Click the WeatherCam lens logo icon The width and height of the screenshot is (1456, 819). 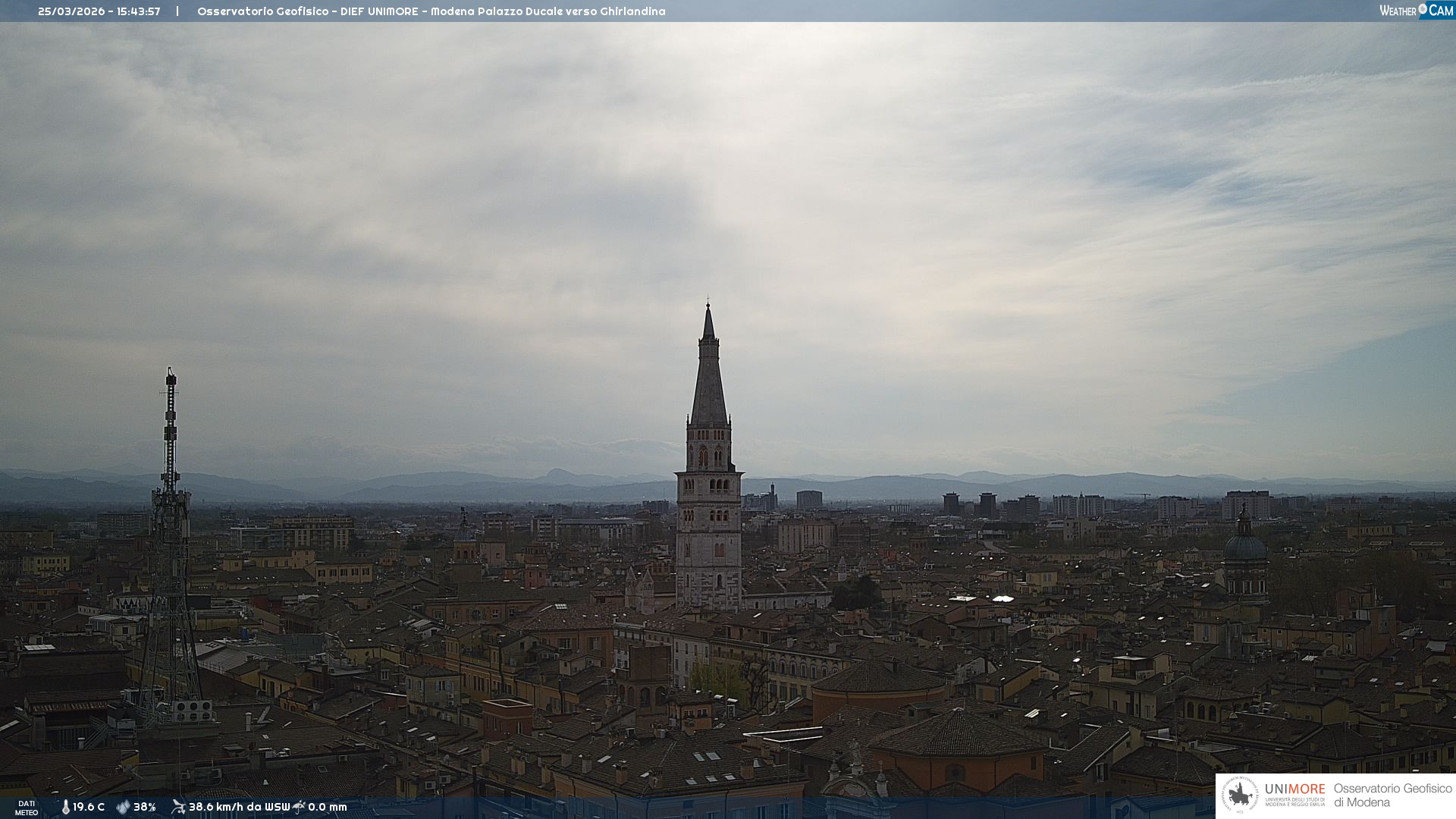click(1423, 10)
